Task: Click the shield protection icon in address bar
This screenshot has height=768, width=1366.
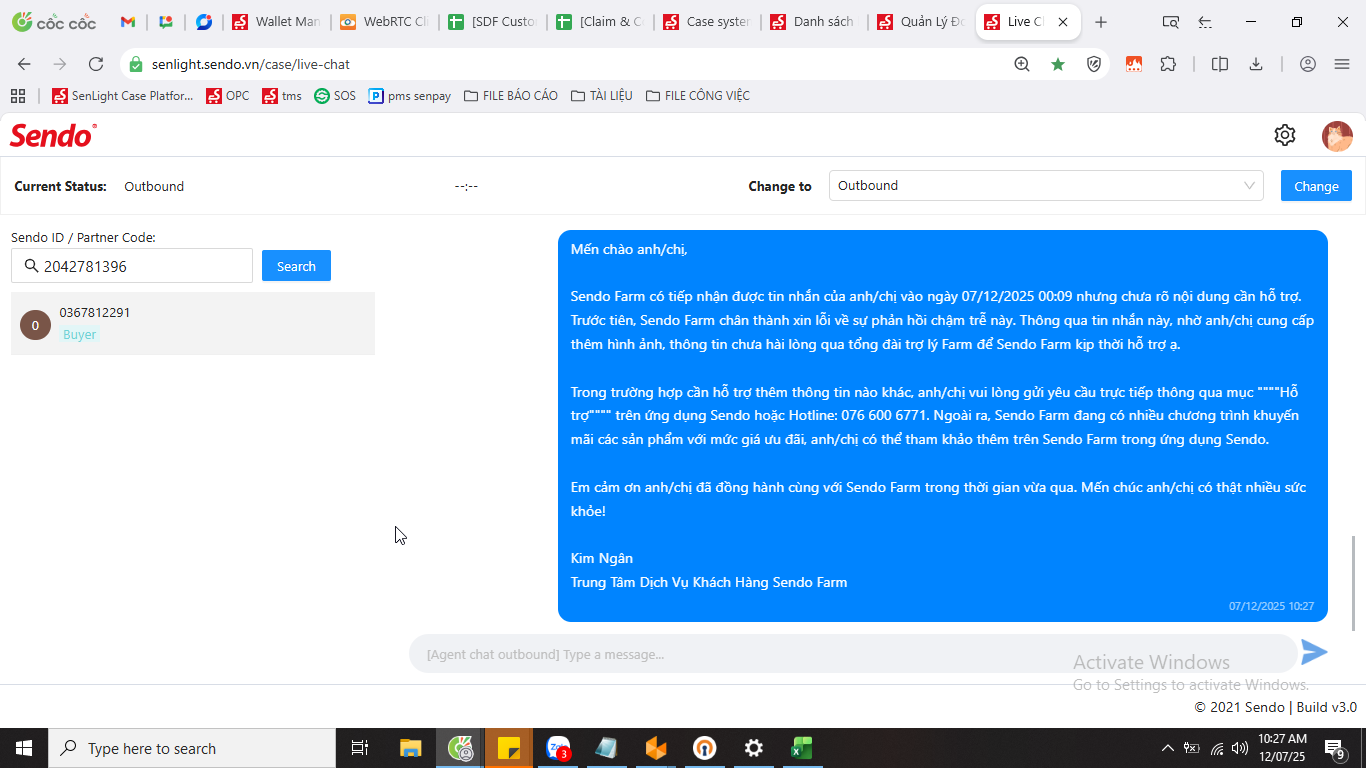Action: click(x=1094, y=64)
